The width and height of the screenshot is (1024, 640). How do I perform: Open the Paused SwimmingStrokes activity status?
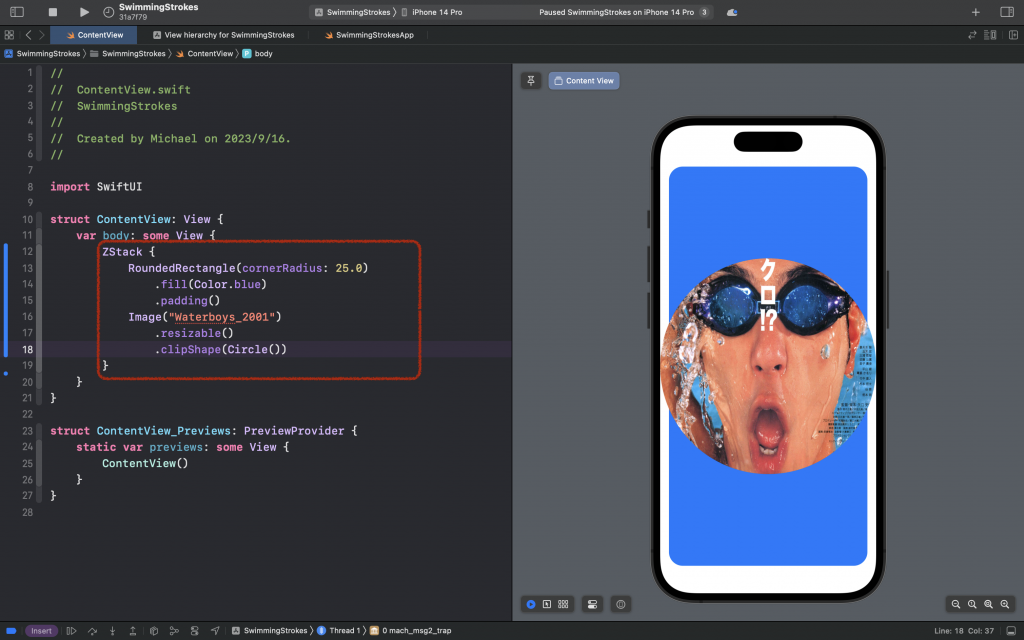[616, 12]
